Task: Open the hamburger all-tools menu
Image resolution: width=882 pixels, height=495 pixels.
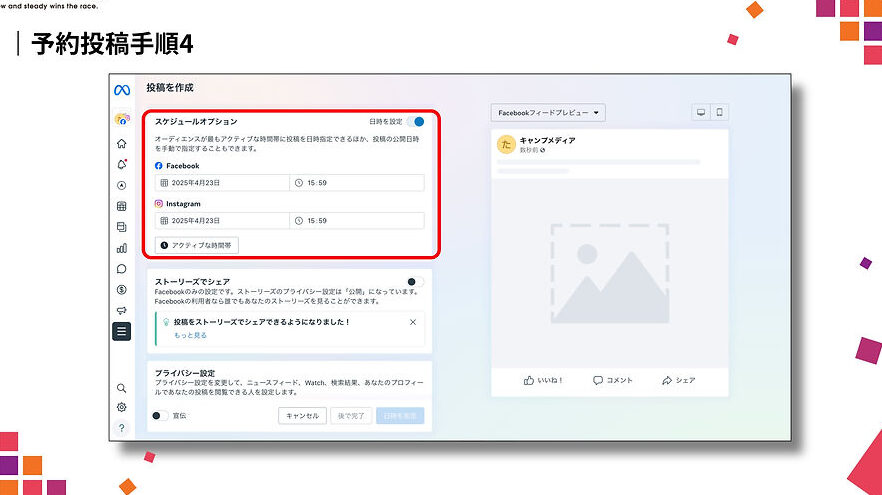Action: pyautogui.click(x=121, y=332)
